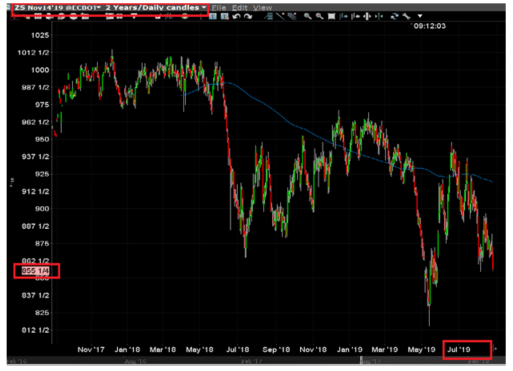Open chart settings via wrench icon

click(x=406, y=16)
